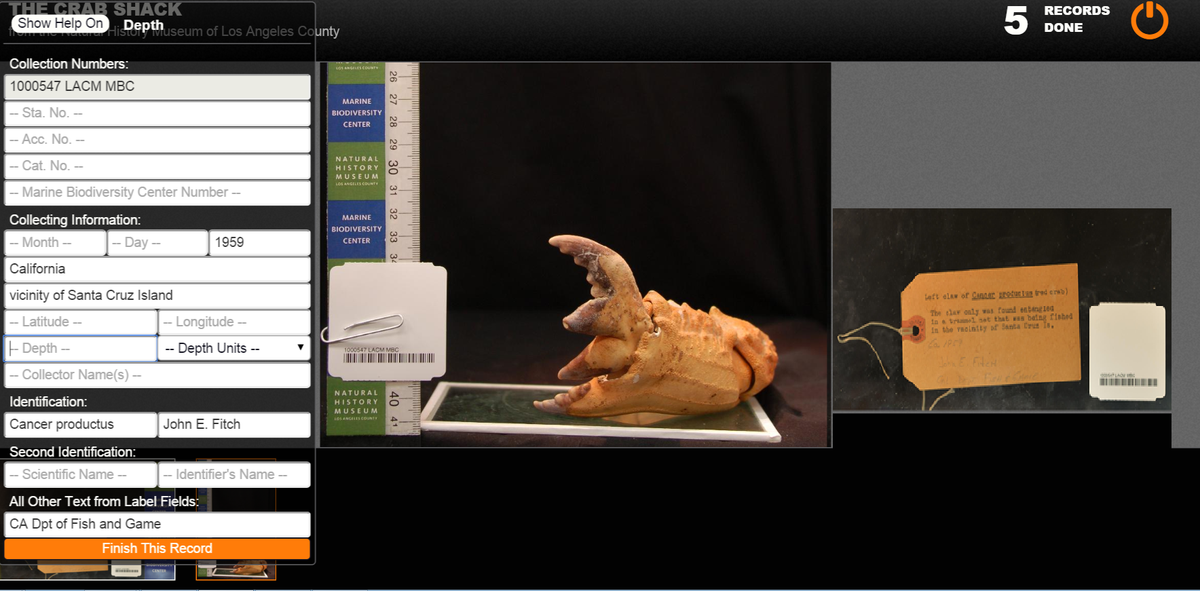Open the Depth Units dropdown

pos(235,348)
